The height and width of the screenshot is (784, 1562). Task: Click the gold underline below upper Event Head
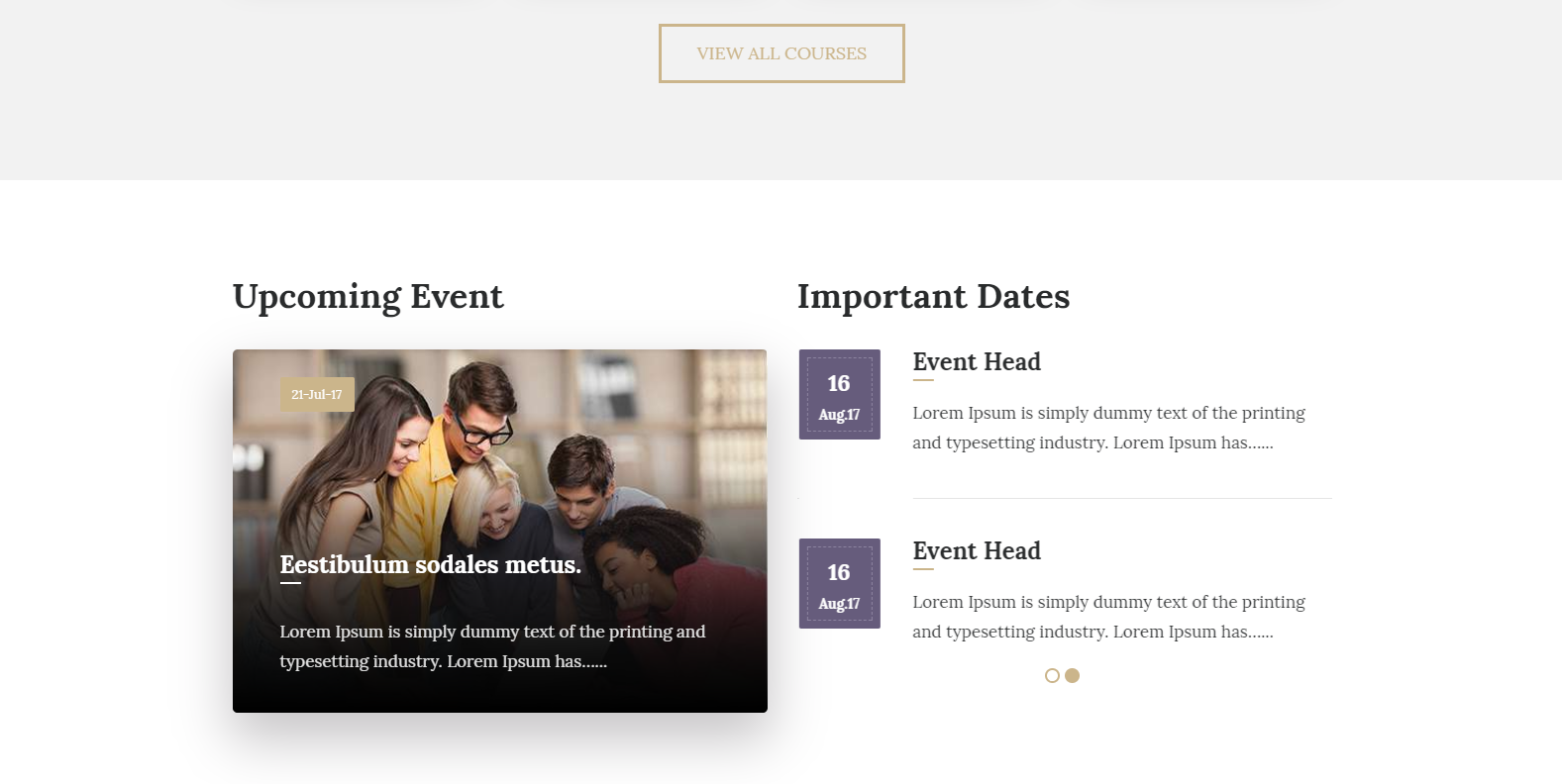coord(923,380)
